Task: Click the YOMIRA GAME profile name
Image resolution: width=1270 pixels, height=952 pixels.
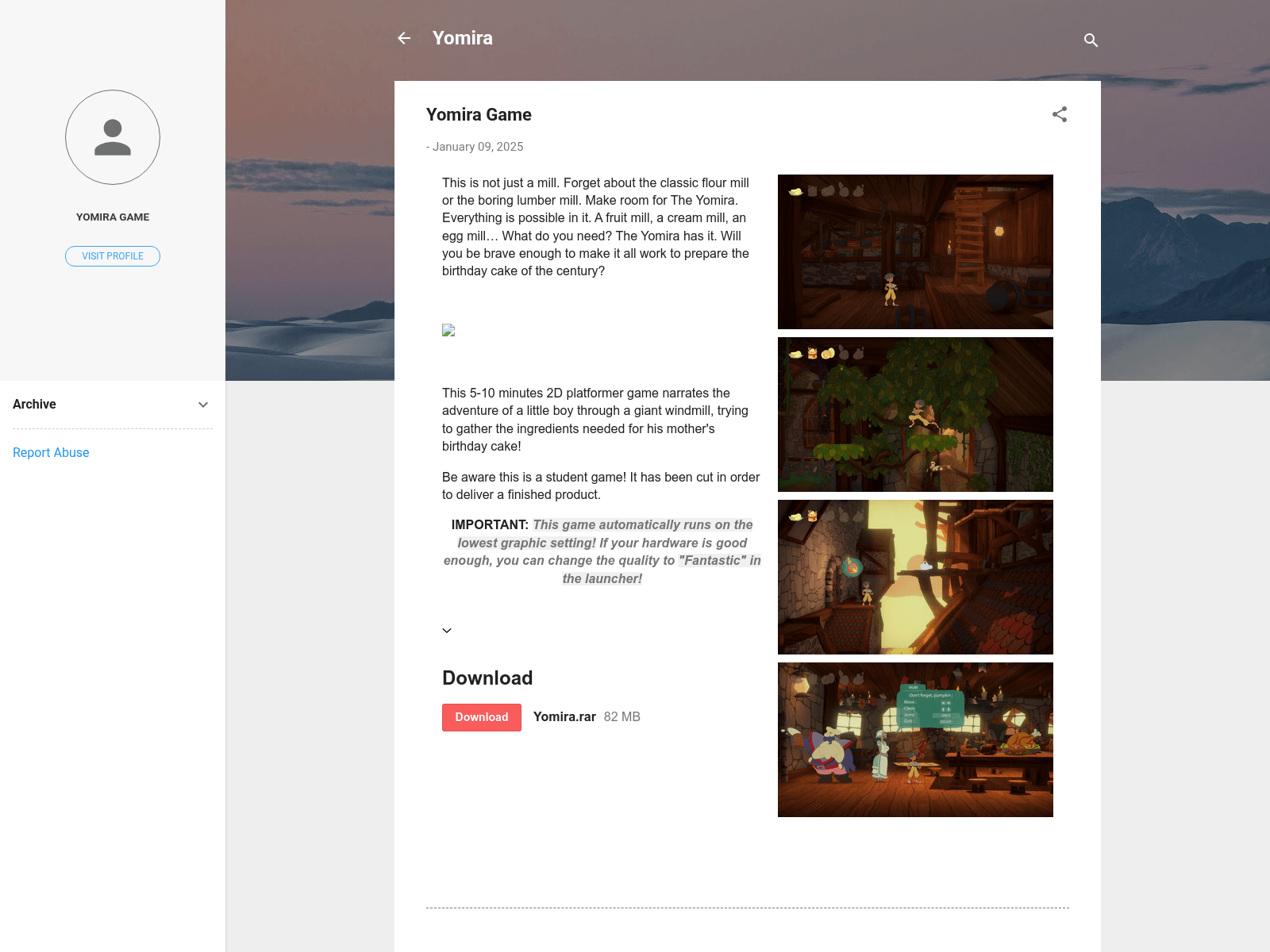Action: [x=113, y=217]
